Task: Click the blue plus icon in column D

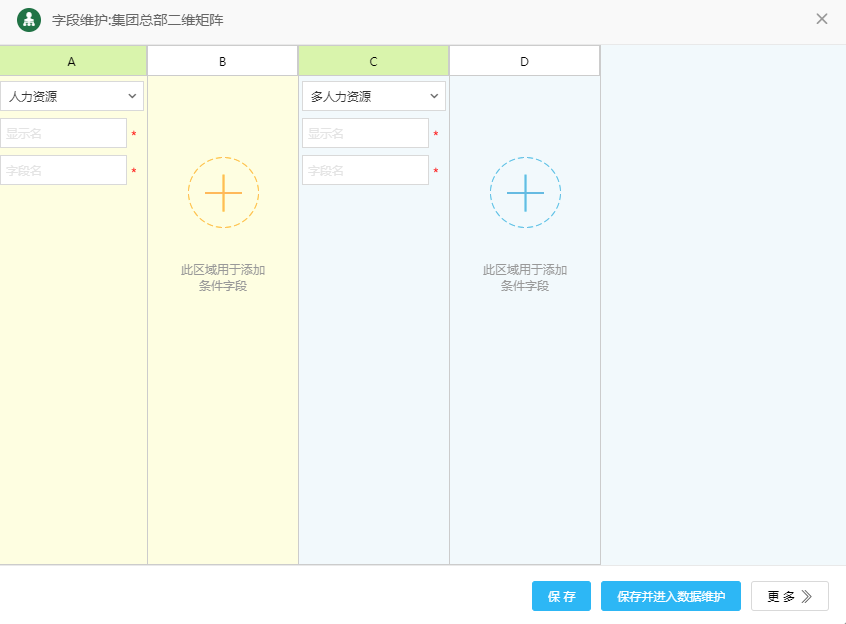Action: 525,192
